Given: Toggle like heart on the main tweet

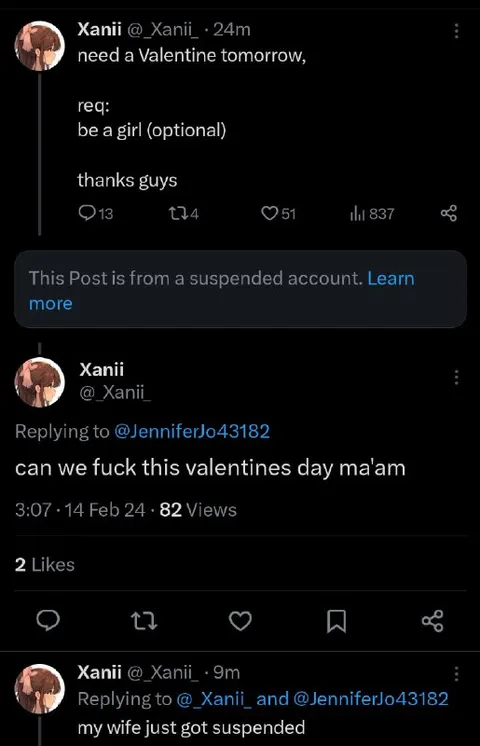Looking at the screenshot, I should [240, 621].
